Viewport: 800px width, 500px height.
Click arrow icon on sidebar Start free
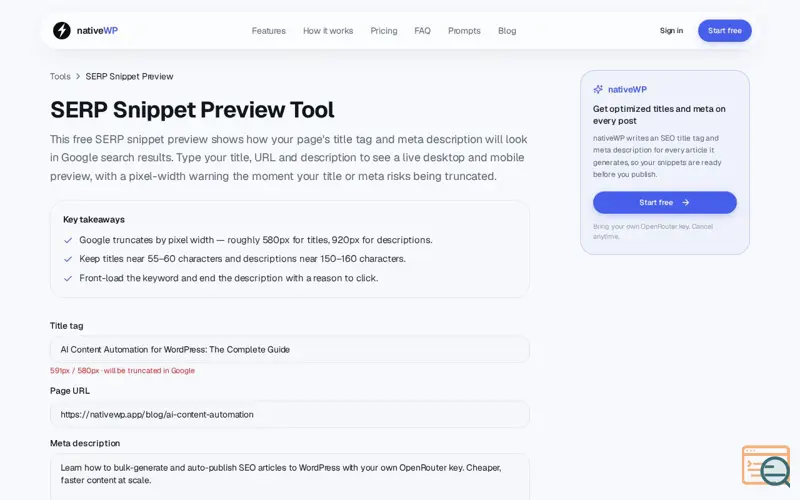(x=685, y=203)
